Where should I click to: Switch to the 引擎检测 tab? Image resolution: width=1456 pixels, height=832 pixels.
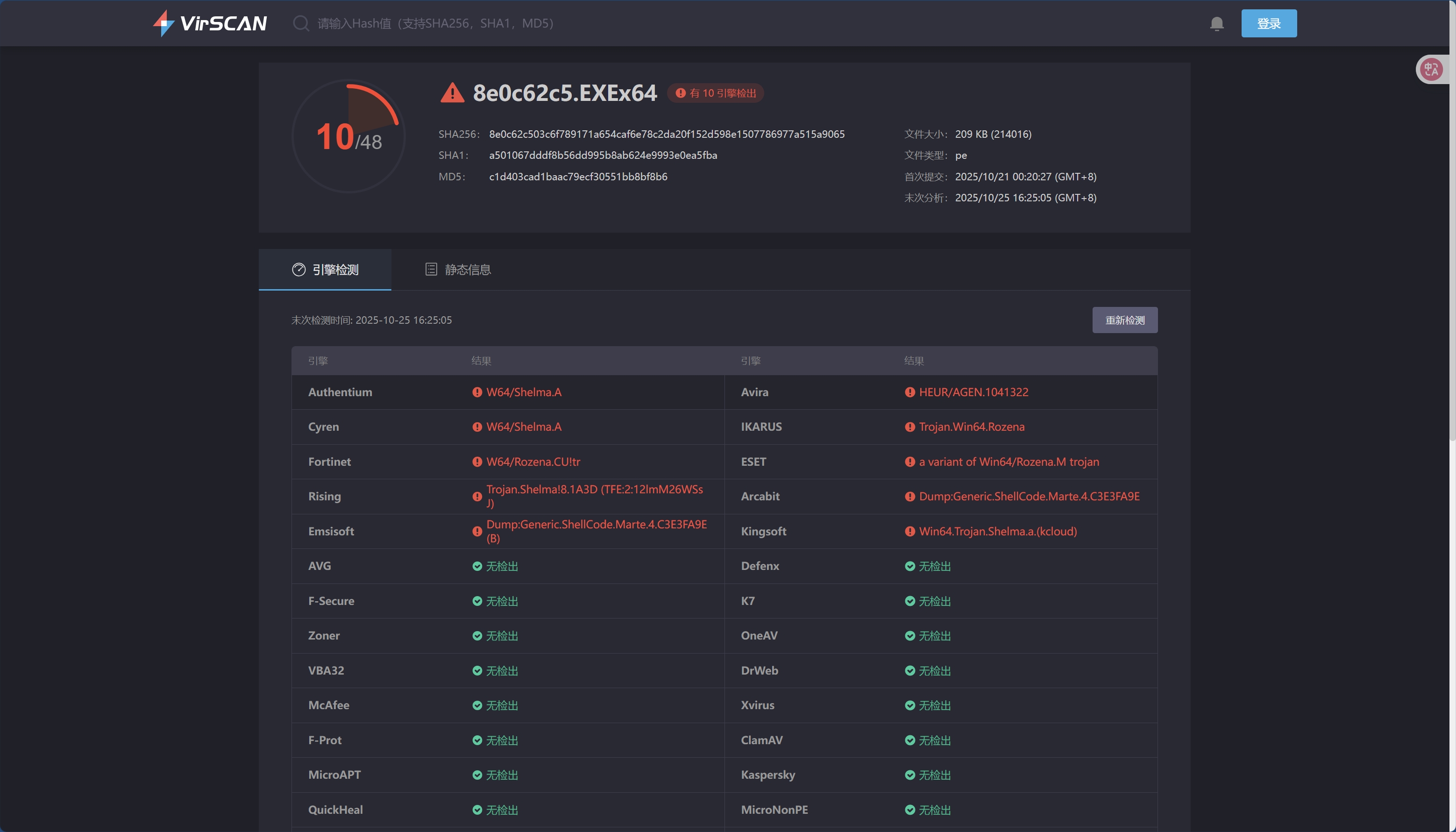pyautogui.click(x=325, y=270)
